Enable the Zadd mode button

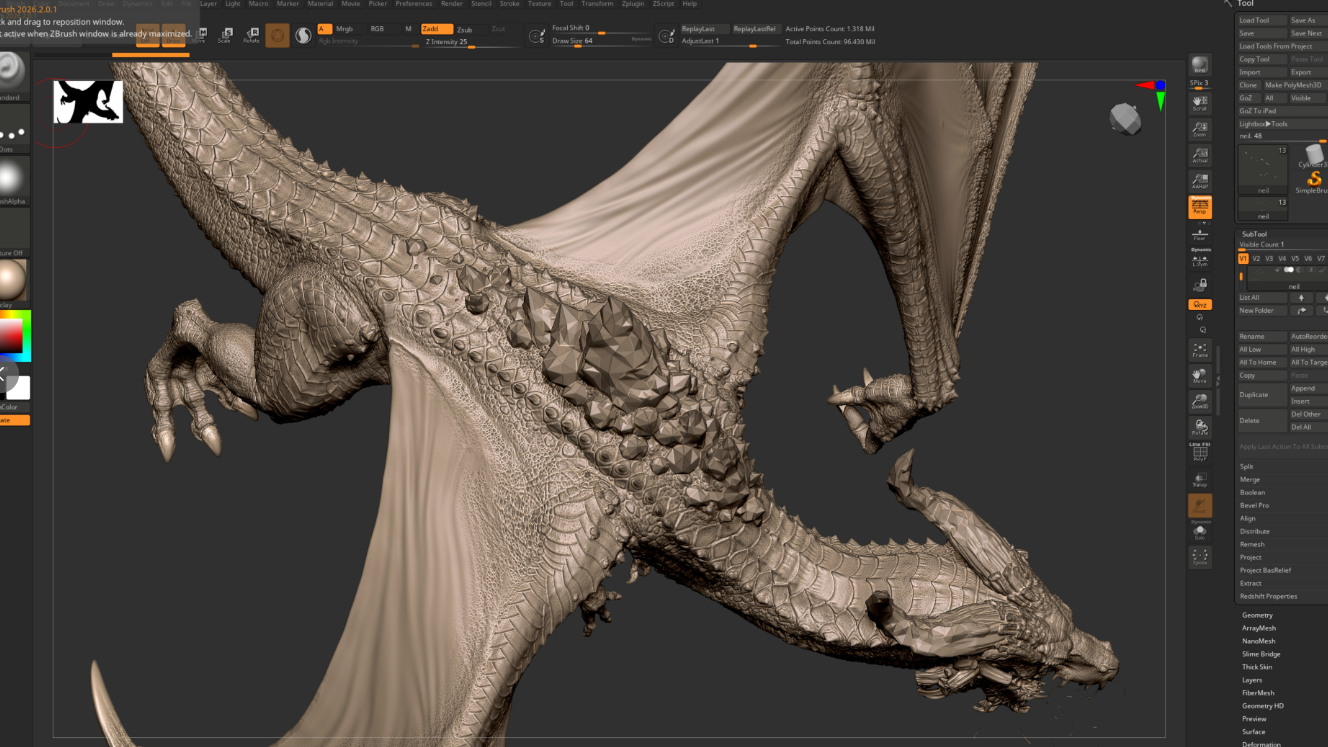click(x=436, y=29)
